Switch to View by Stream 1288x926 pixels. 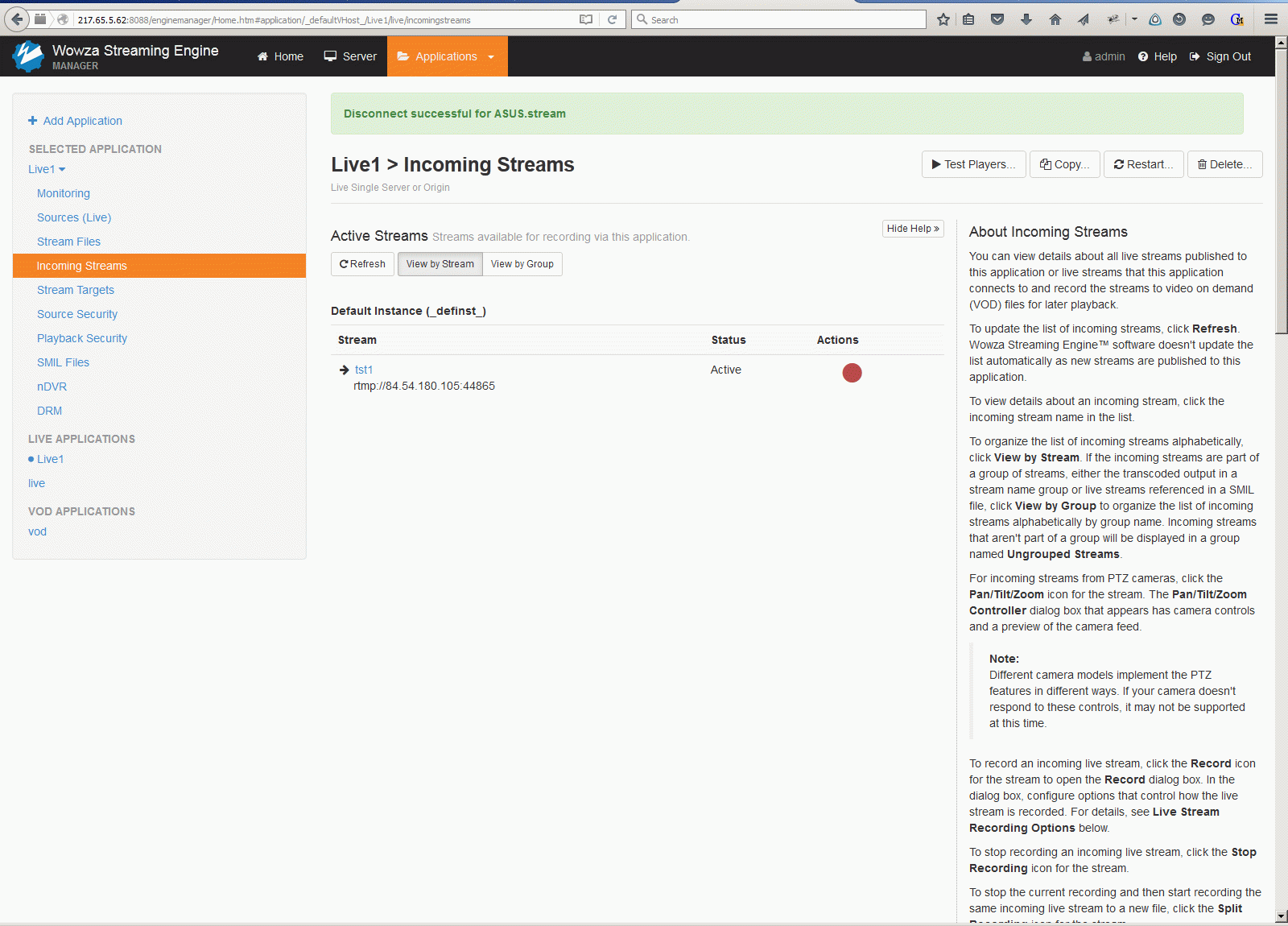click(x=440, y=264)
